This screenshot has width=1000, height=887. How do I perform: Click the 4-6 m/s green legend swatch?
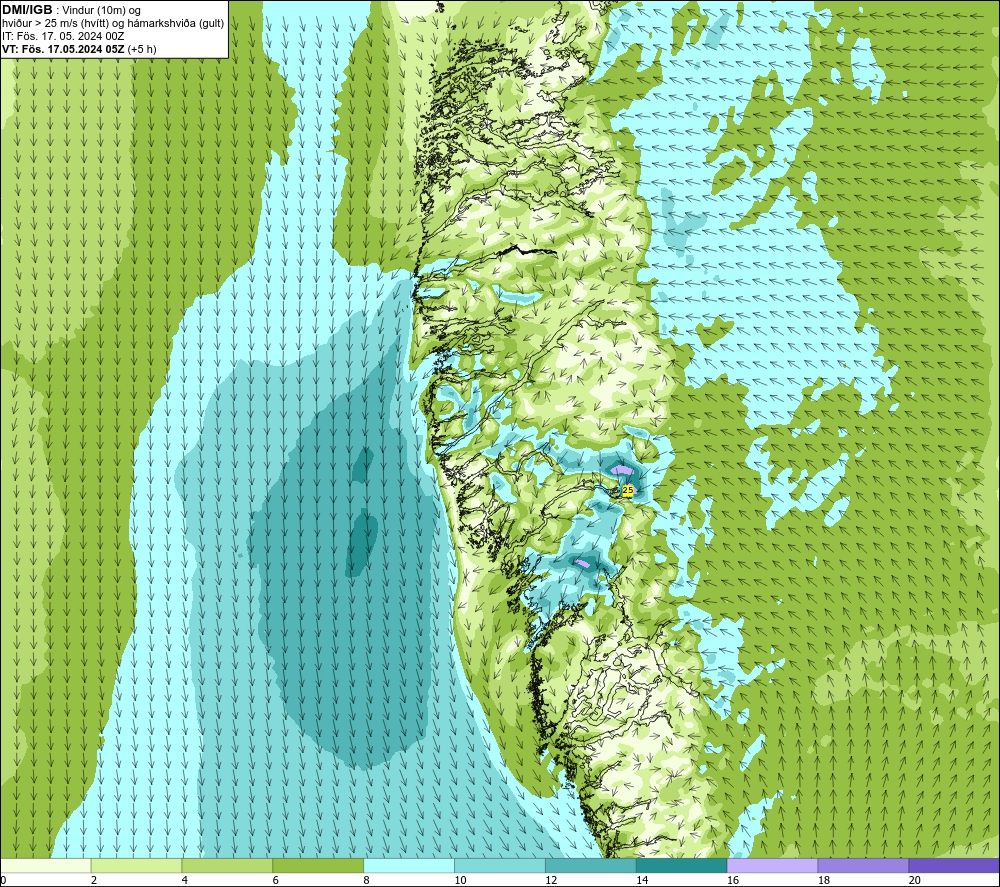227,865
